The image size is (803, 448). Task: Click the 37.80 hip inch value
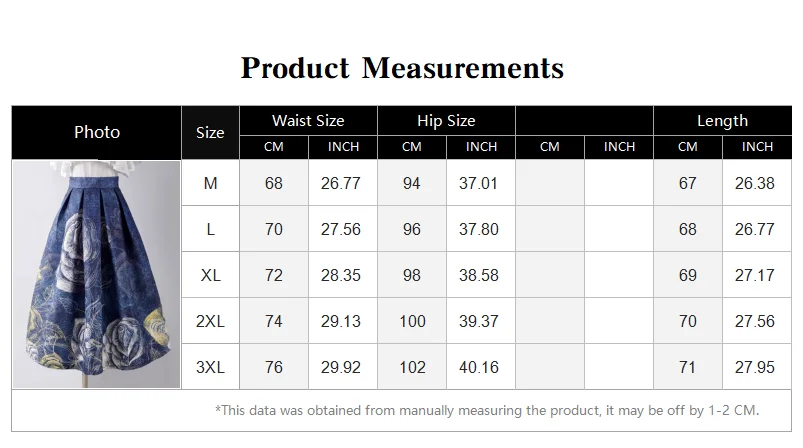point(479,229)
